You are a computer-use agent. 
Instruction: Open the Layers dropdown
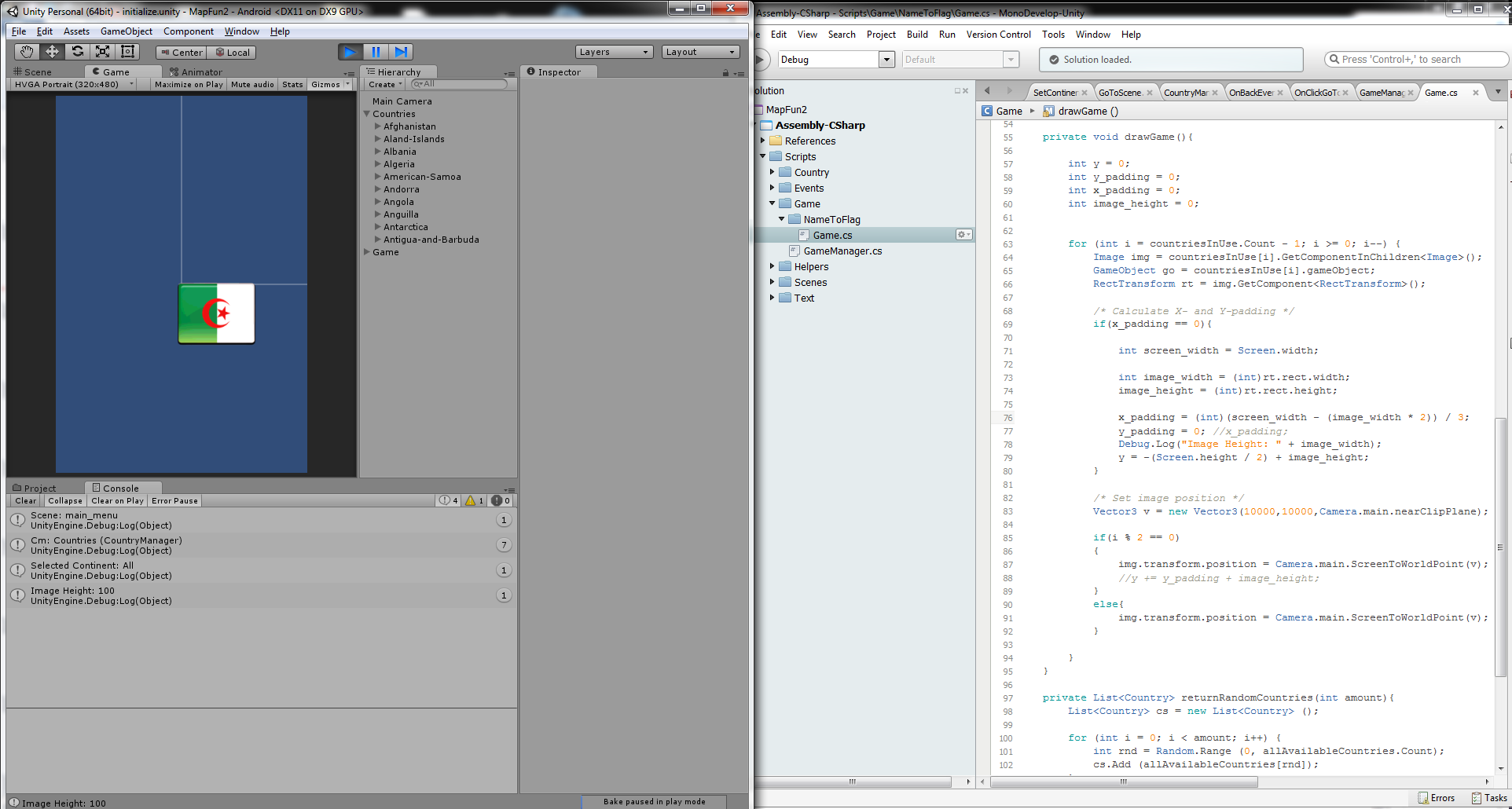(615, 52)
